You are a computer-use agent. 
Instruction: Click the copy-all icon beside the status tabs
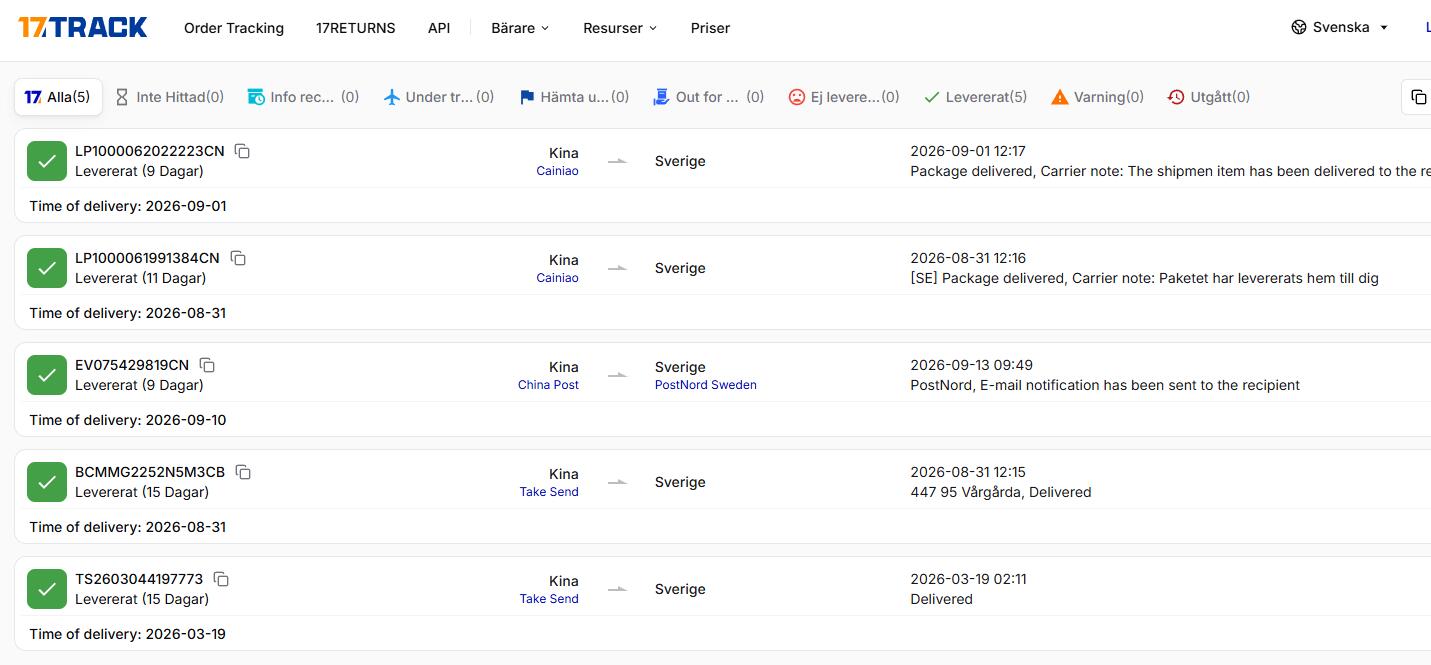pos(1418,97)
